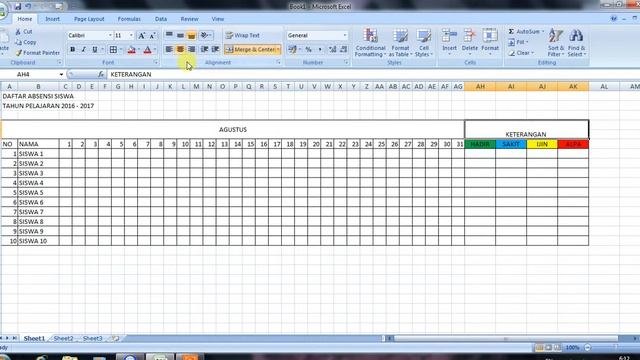This screenshot has width=640, height=360.
Task: Click AutoSum button
Action: click(x=526, y=31)
